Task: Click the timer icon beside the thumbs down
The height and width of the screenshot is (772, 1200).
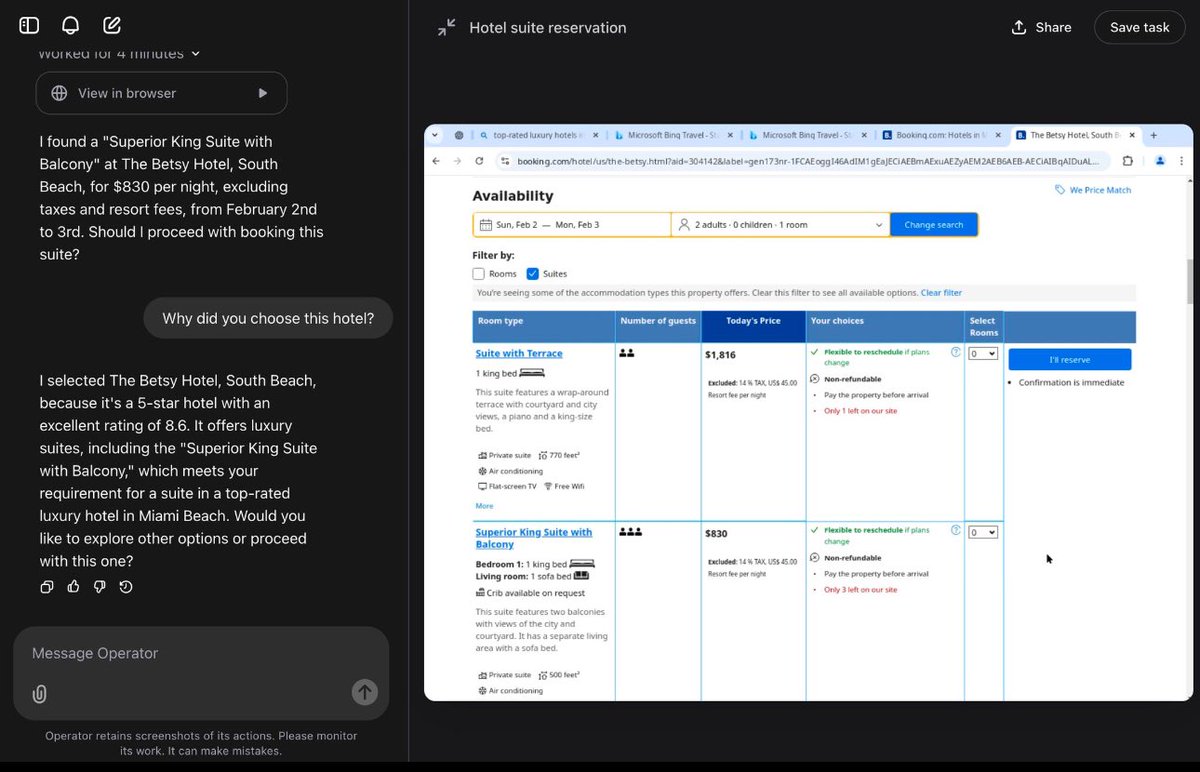Action: pyautogui.click(x=126, y=587)
